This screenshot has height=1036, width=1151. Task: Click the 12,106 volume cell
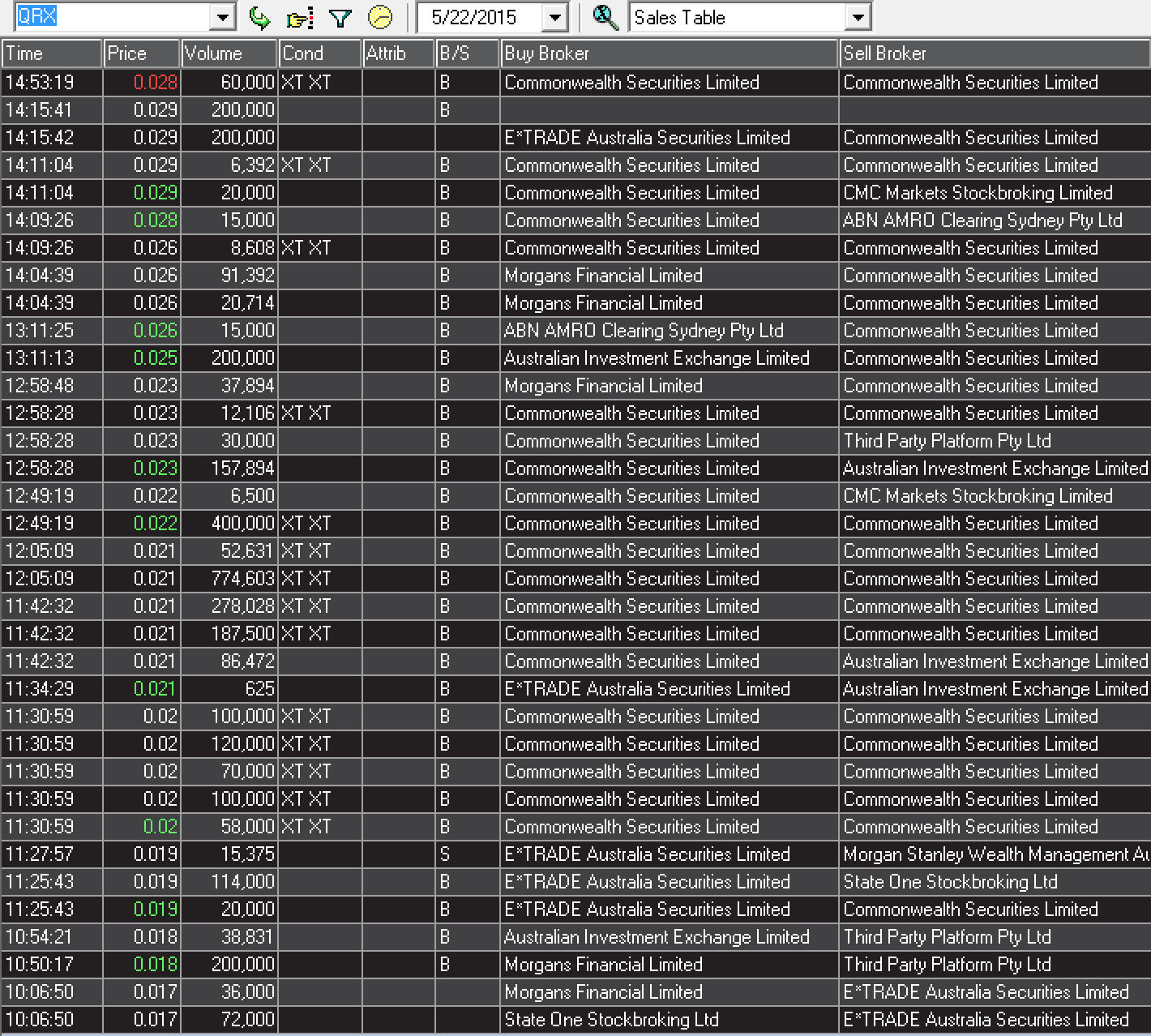(229, 413)
